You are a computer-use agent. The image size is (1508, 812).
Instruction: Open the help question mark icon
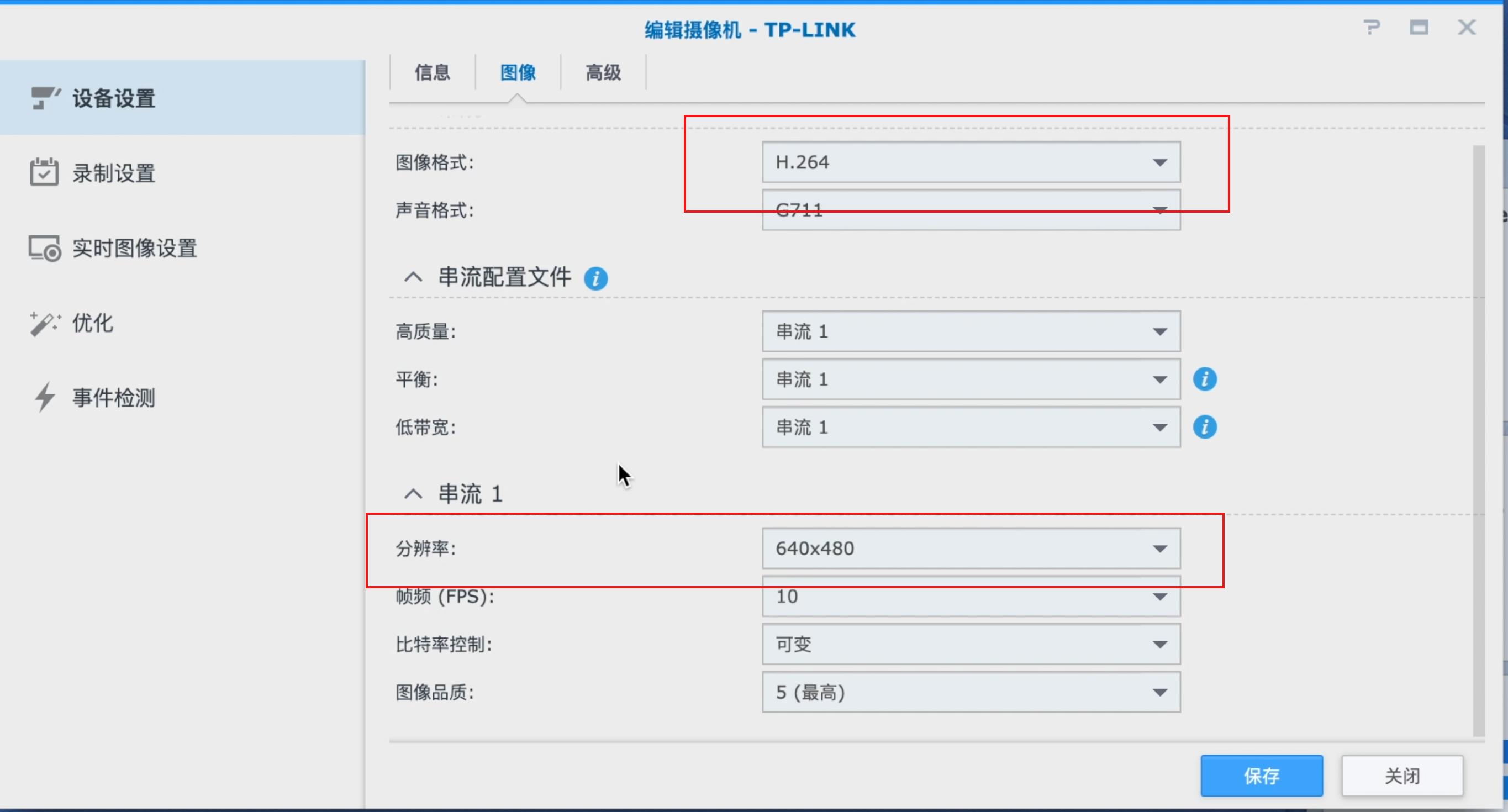coord(1372,28)
